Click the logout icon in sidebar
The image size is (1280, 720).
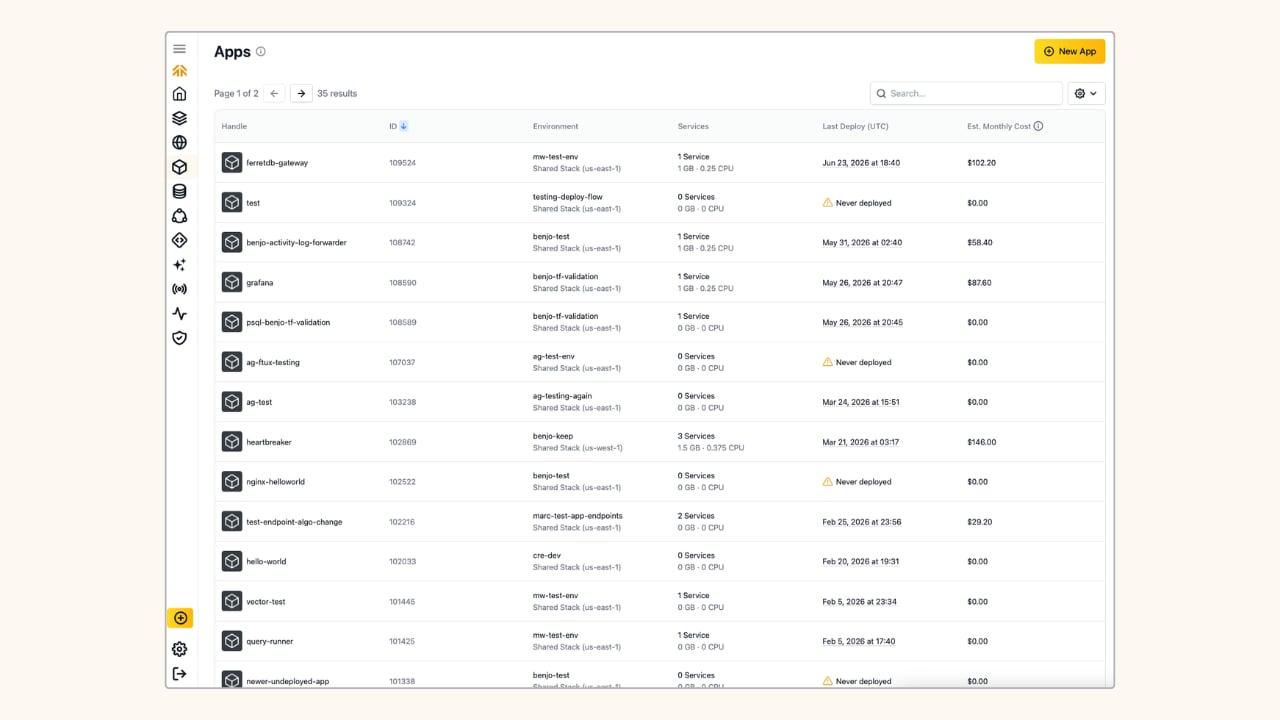(x=179, y=673)
